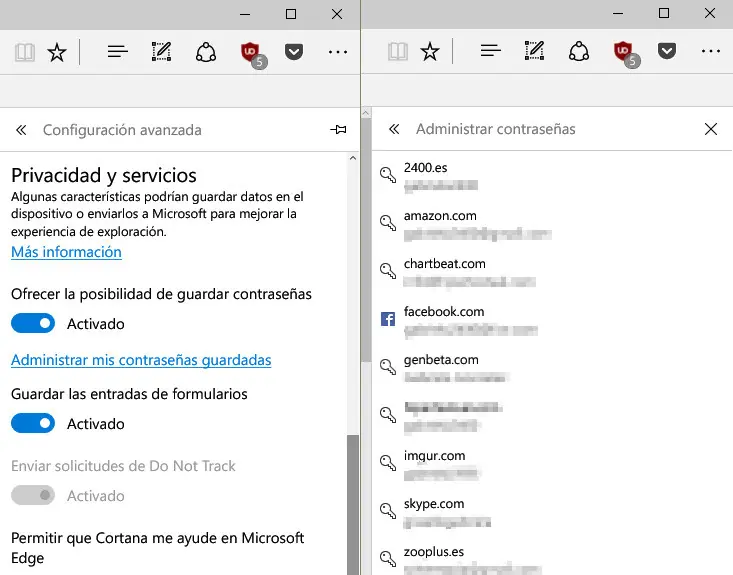
Task: Click the settings pane scrollbar thumb
Action: [x=353, y=505]
